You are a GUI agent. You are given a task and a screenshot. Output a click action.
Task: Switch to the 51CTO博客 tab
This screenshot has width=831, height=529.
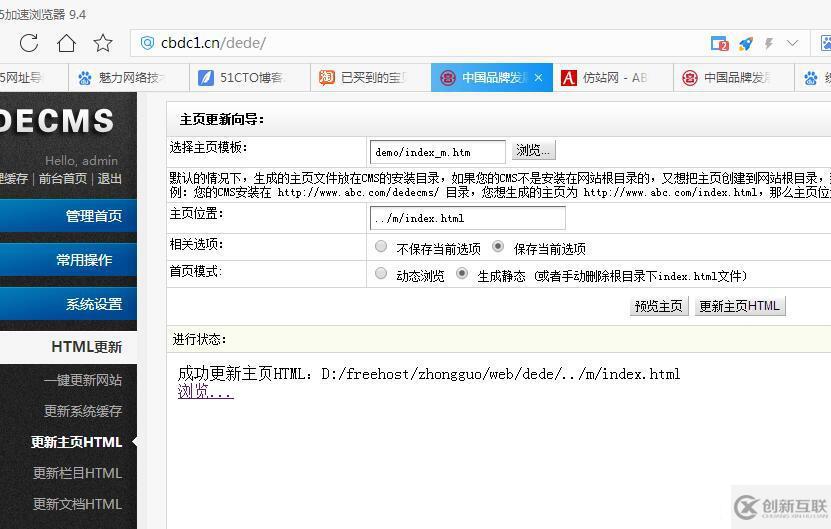point(250,77)
